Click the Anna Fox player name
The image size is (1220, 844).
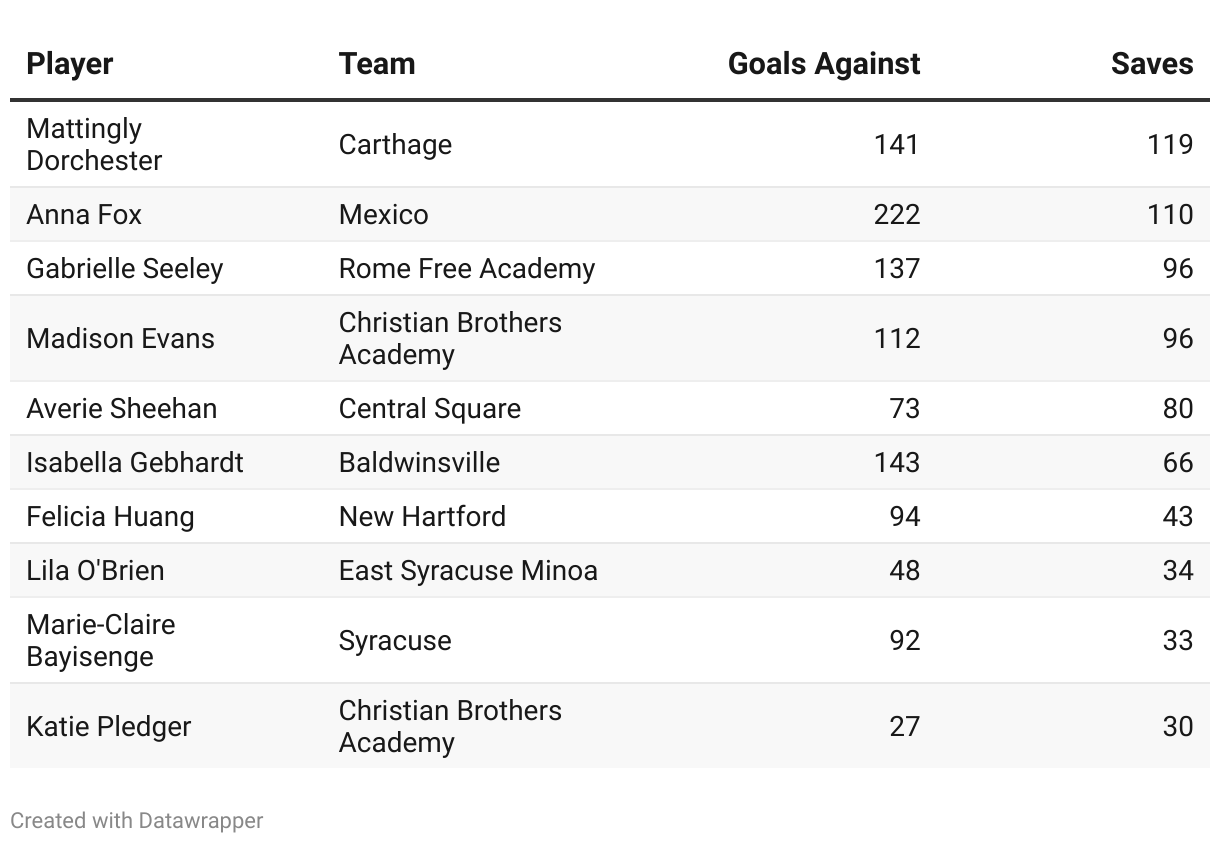point(84,215)
